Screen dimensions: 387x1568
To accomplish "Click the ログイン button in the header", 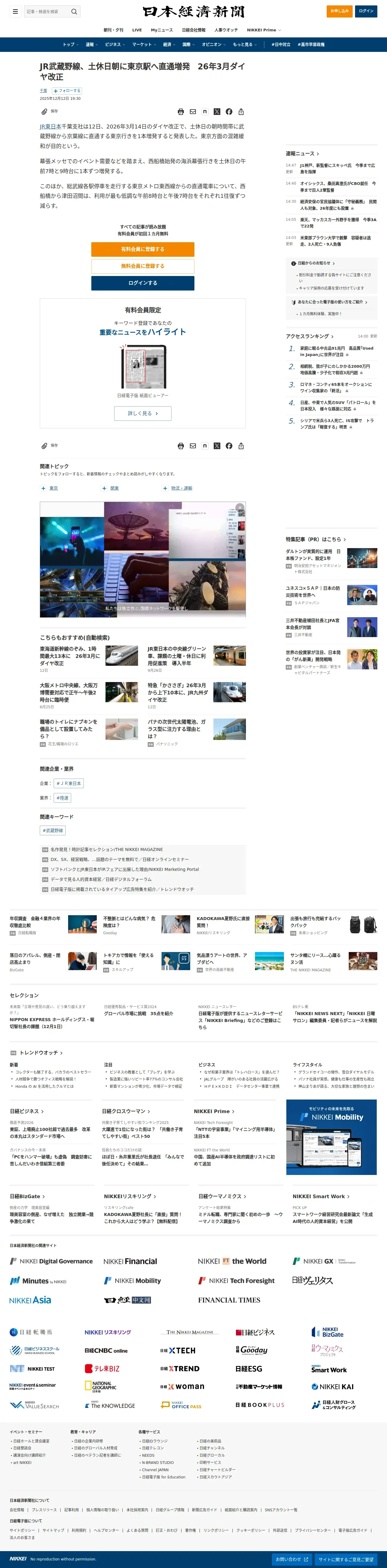I will [x=366, y=11].
